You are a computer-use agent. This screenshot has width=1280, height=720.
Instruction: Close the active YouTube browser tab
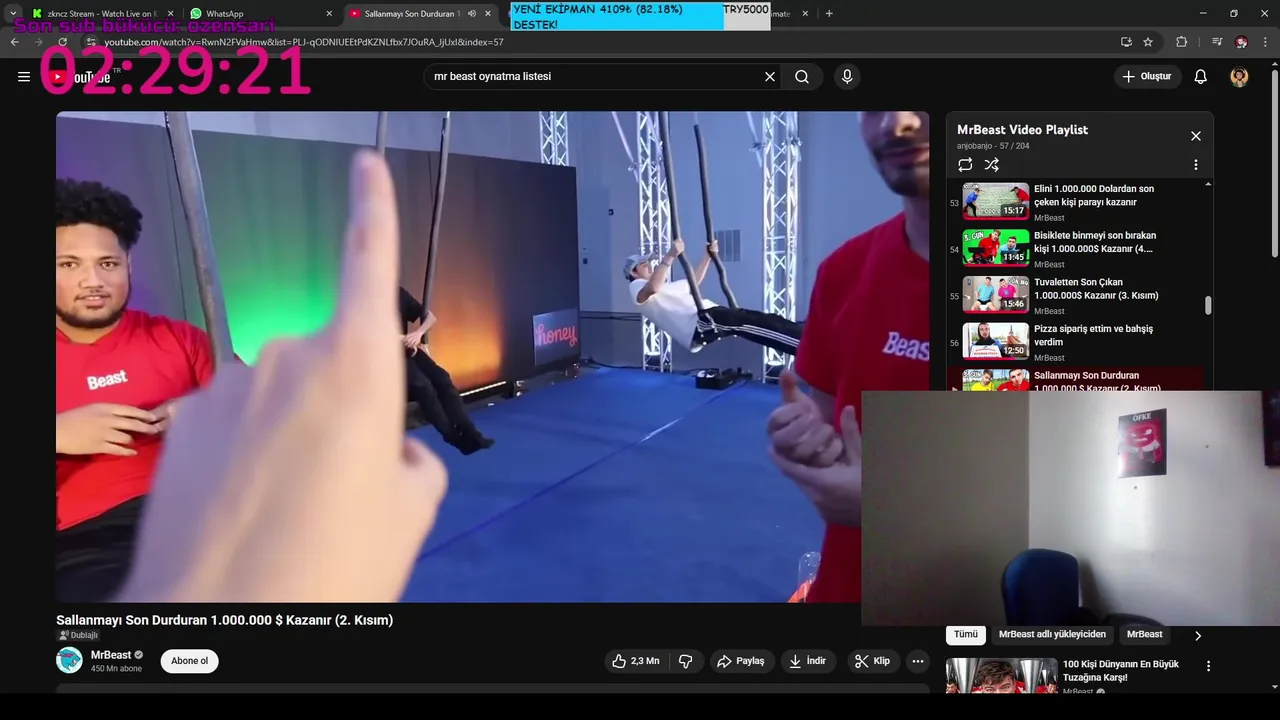[x=488, y=14]
